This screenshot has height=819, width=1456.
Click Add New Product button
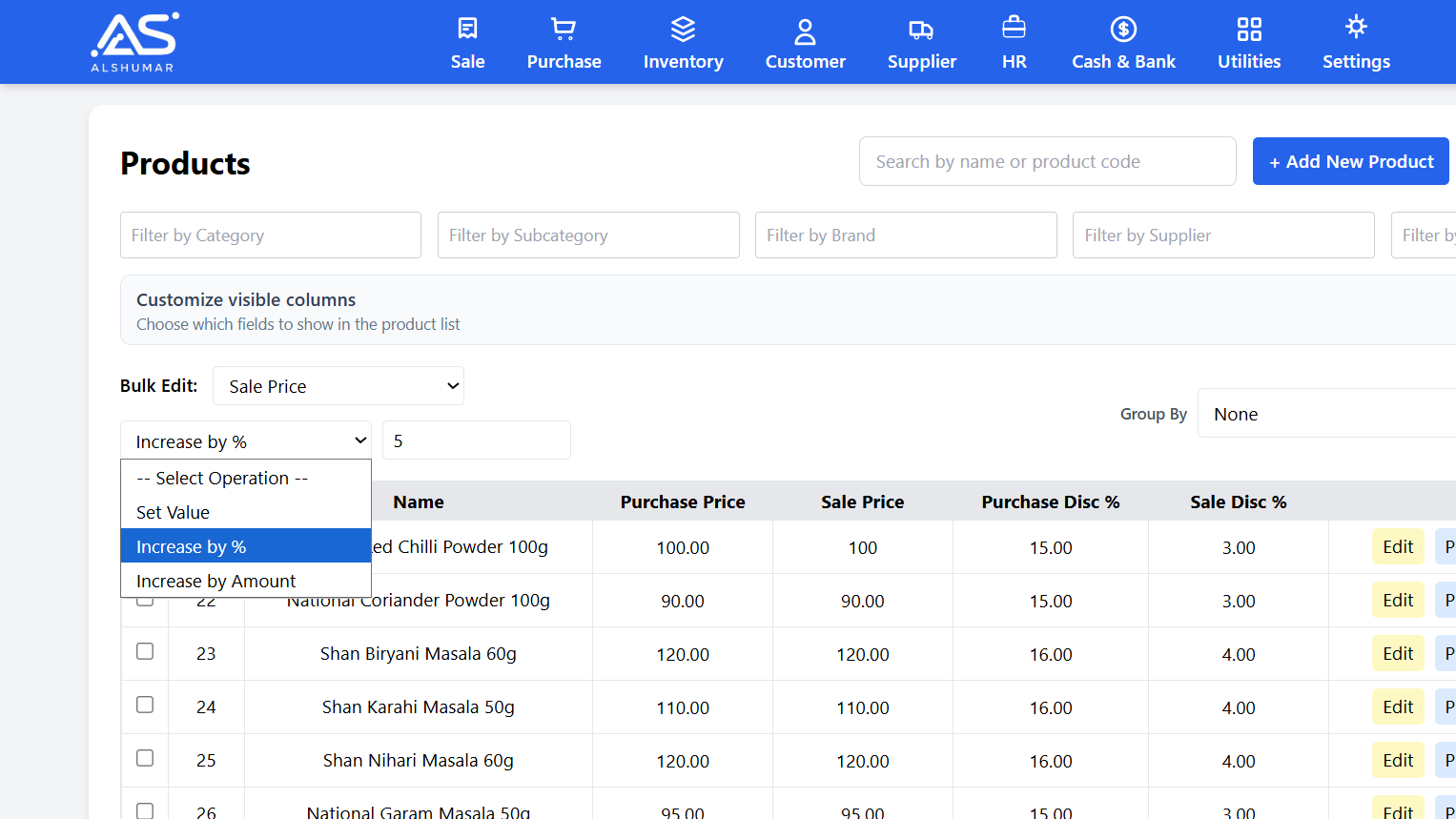coord(1350,160)
